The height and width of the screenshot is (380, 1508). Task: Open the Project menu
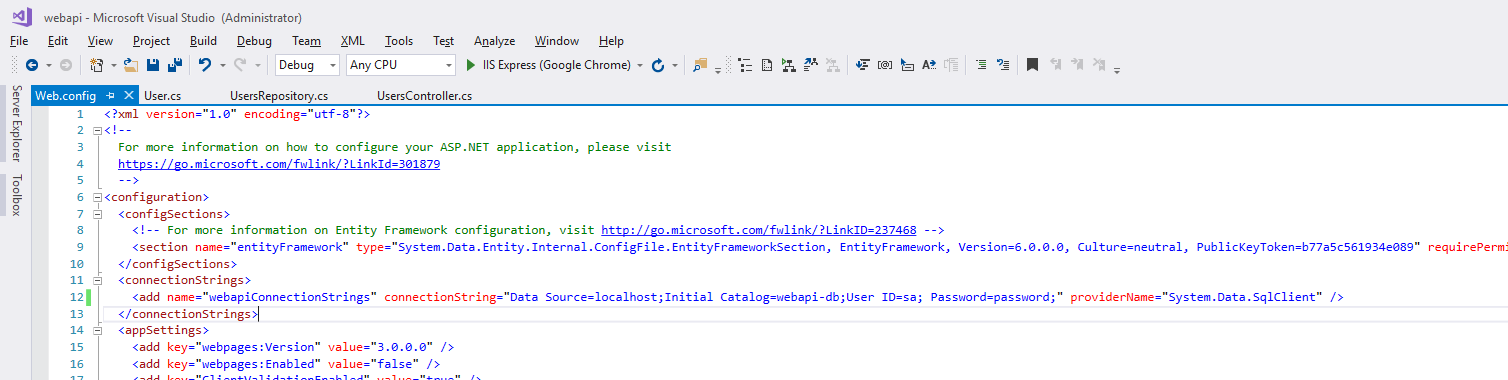pos(151,41)
